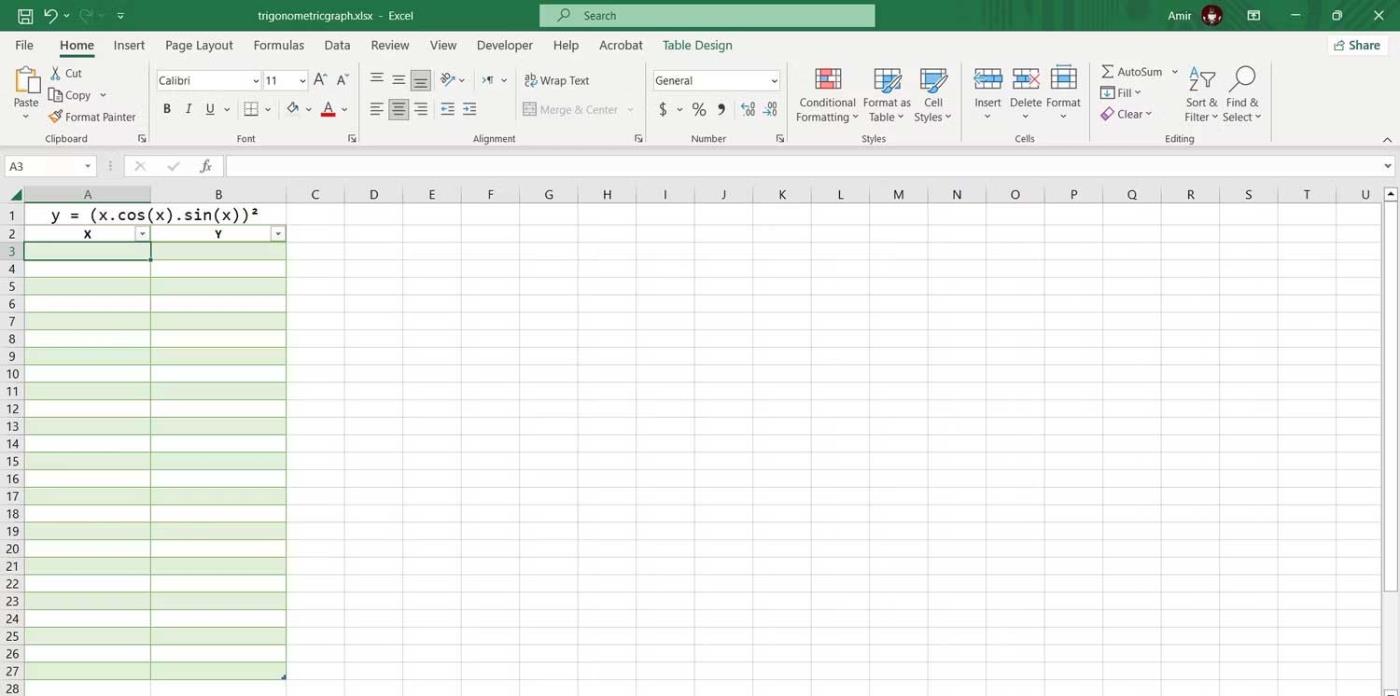Click the Insert cells icon
1400x696 pixels.
988,80
